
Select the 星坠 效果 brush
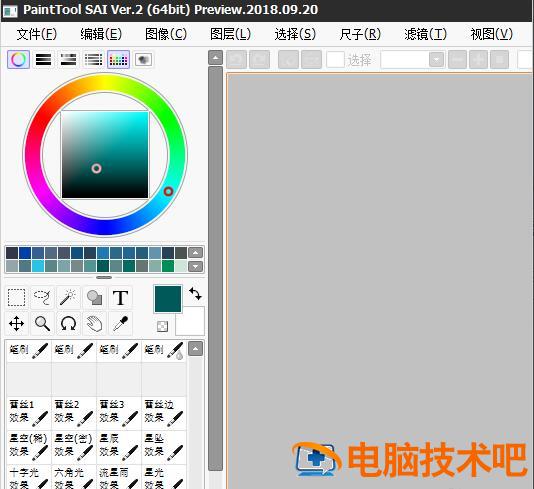[x=164, y=447]
